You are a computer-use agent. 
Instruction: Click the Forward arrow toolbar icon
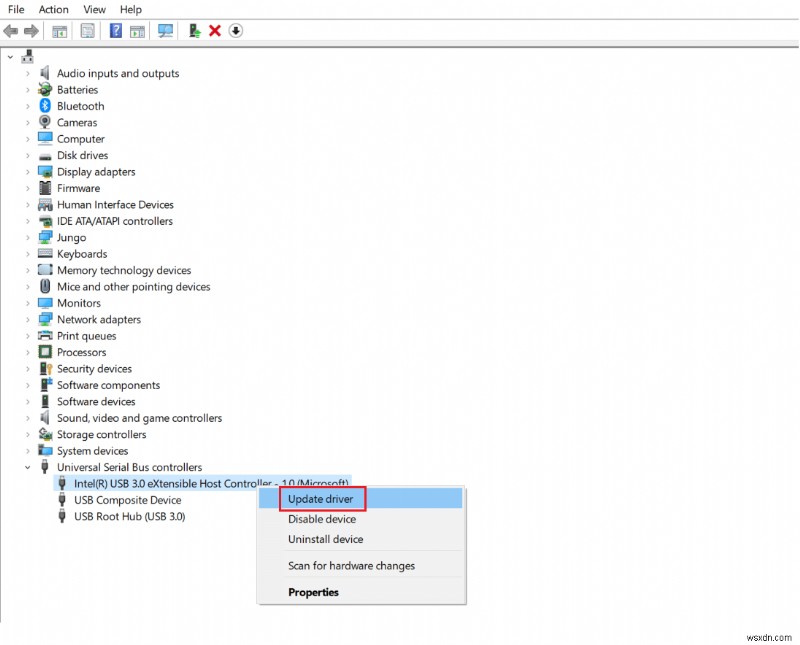(x=30, y=31)
